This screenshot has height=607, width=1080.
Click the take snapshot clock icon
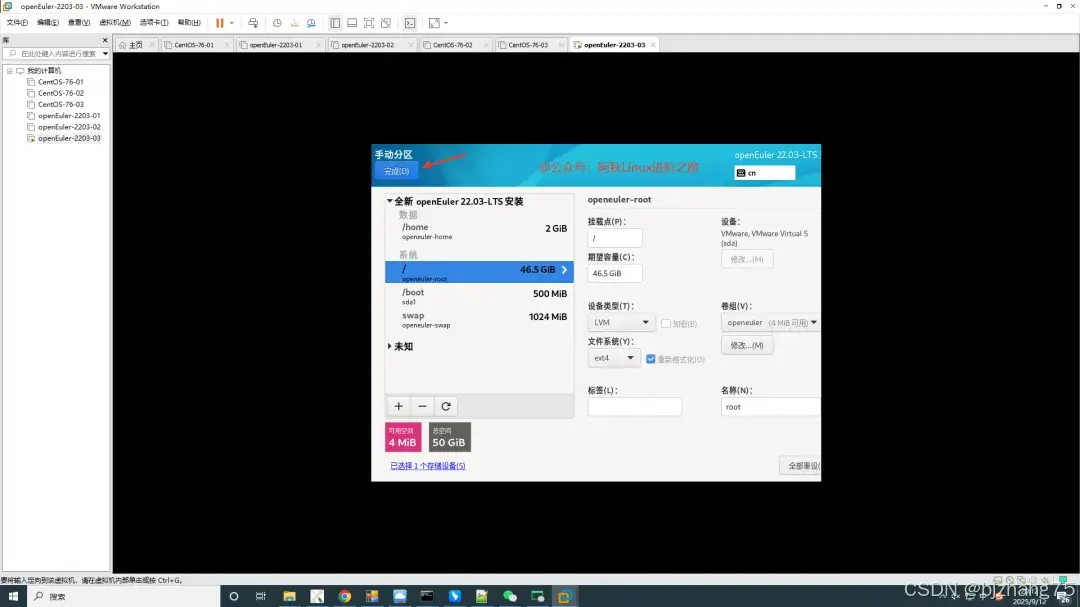277,23
